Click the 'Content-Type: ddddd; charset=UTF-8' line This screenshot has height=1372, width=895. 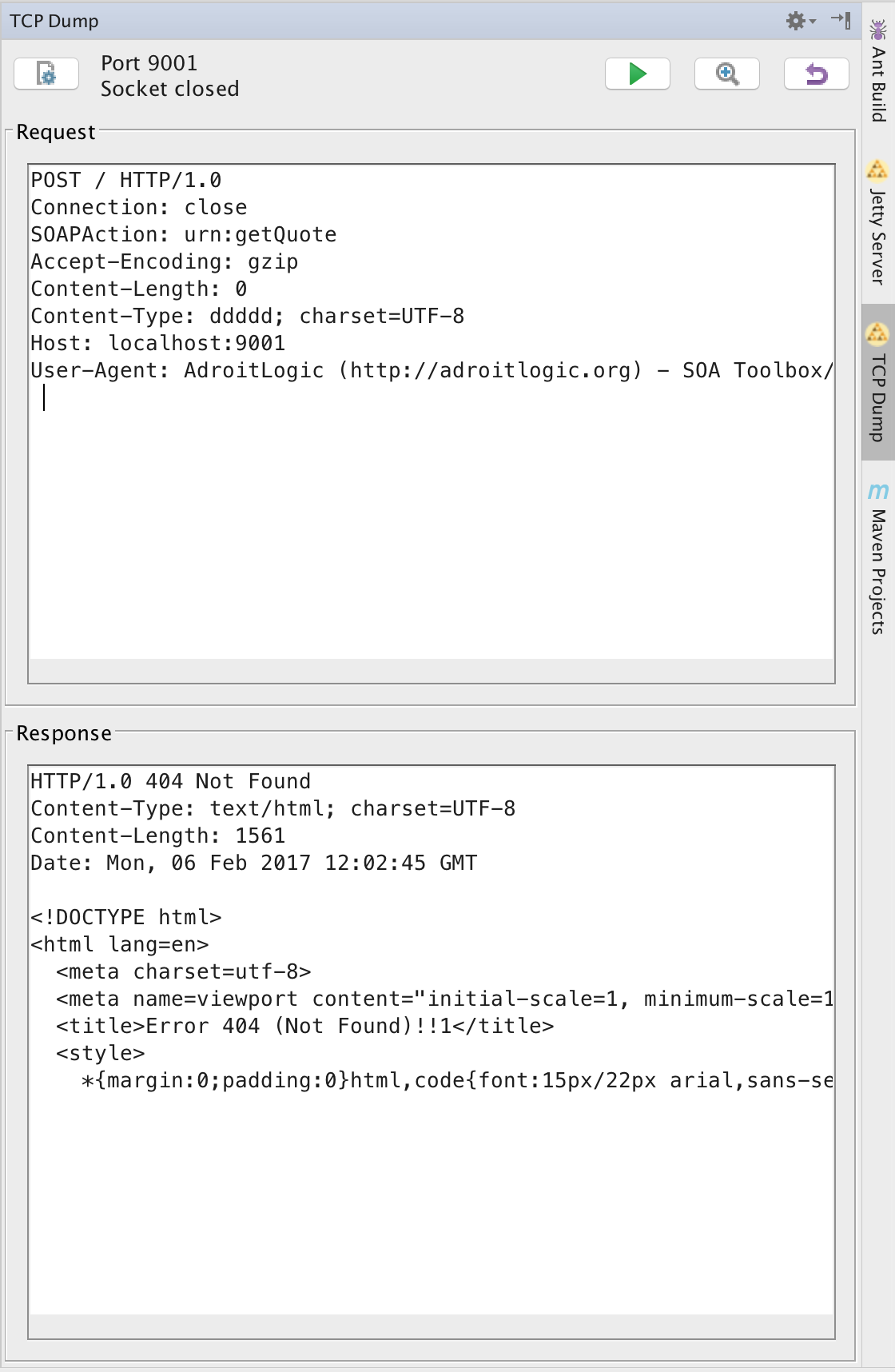[x=248, y=316]
